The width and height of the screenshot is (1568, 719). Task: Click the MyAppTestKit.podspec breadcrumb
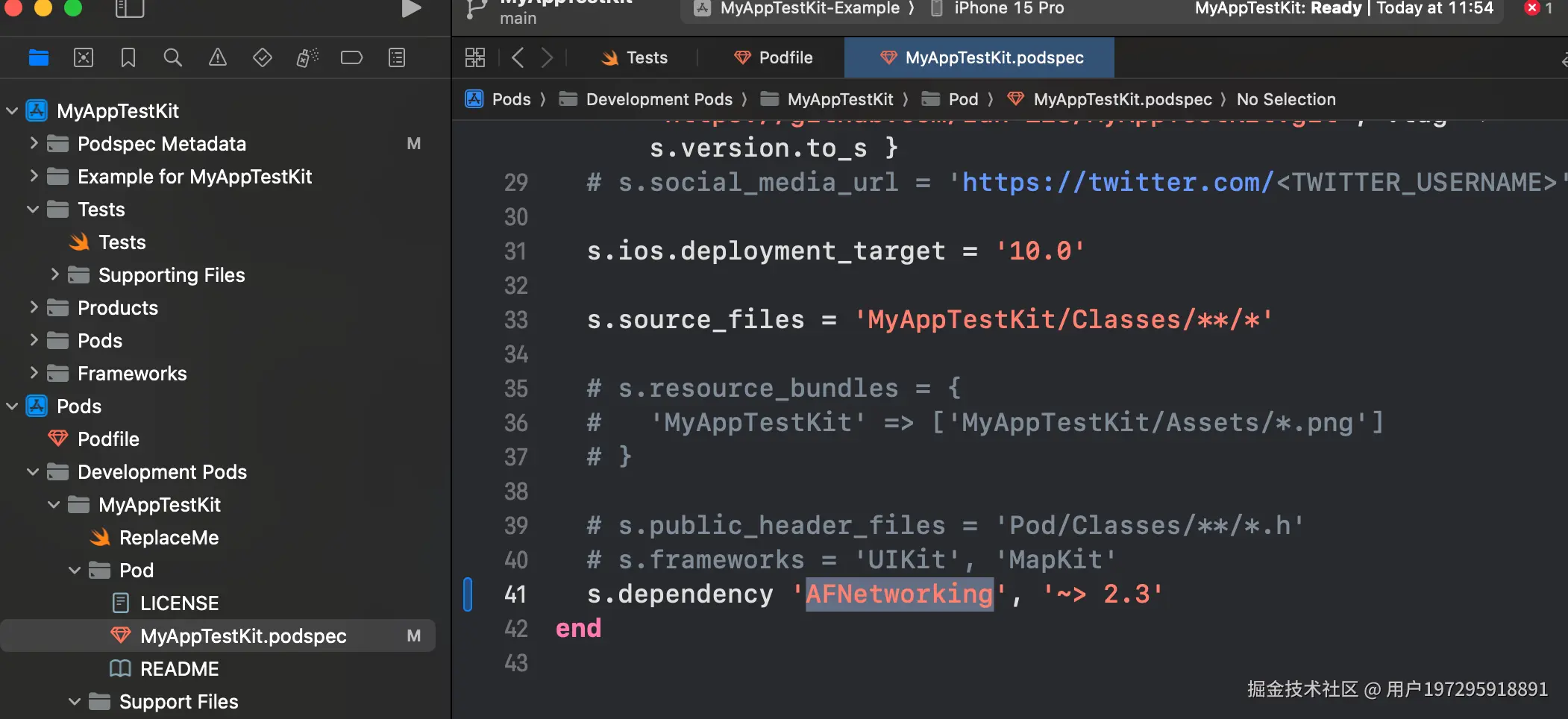coord(1110,99)
